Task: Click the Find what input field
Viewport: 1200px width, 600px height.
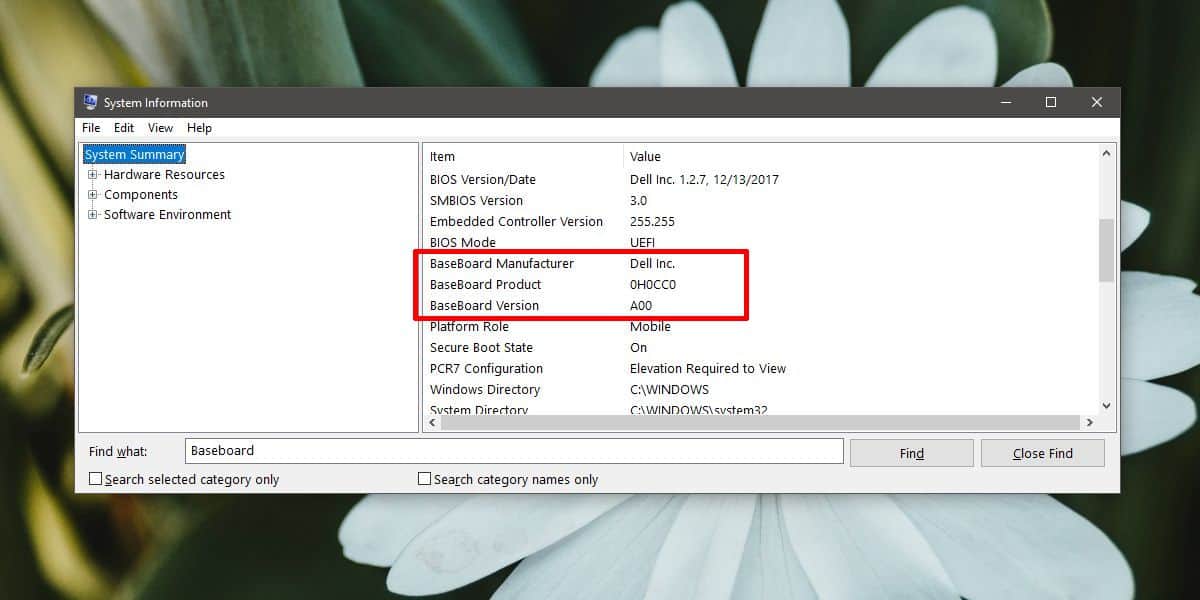Action: coord(514,451)
